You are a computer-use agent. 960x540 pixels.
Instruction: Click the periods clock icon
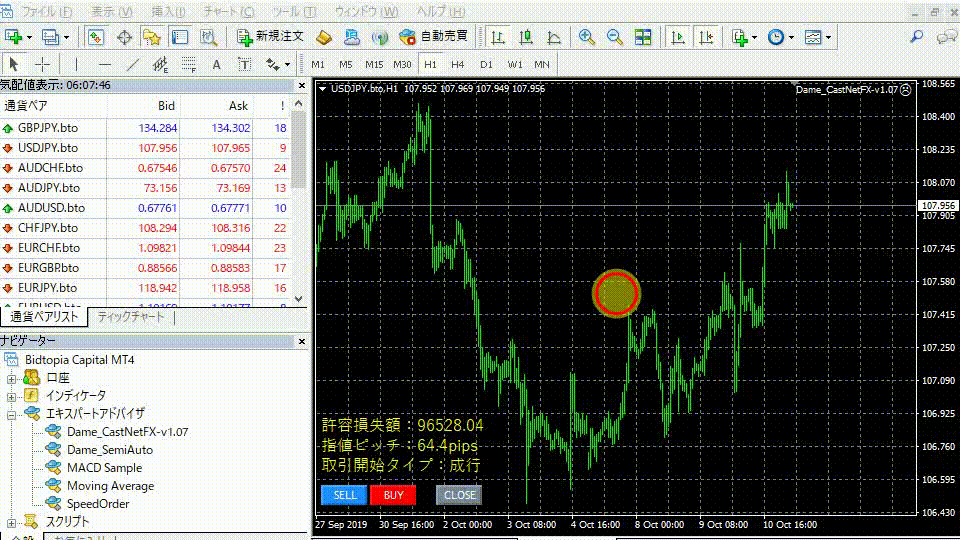point(776,37)
